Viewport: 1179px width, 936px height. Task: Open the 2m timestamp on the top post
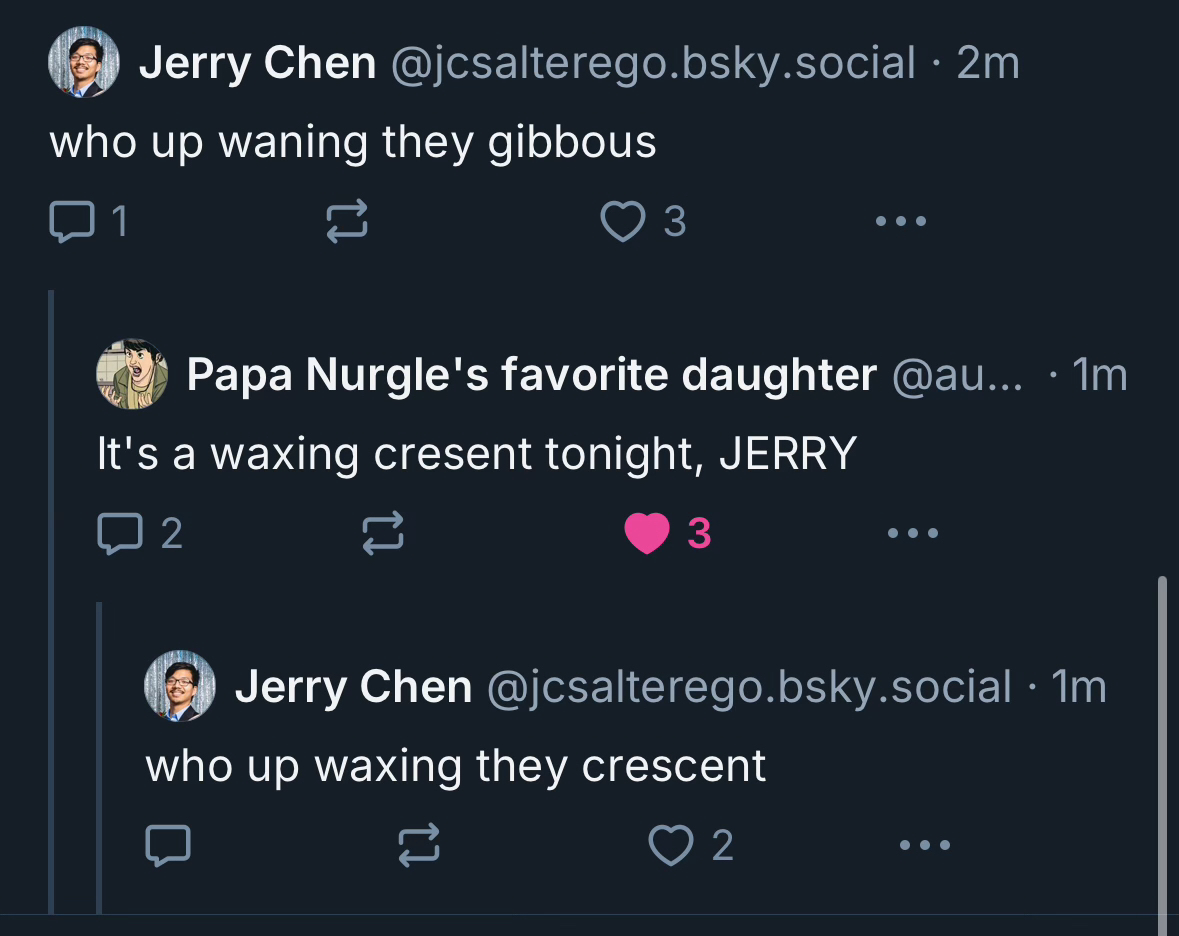click(988, 63)
